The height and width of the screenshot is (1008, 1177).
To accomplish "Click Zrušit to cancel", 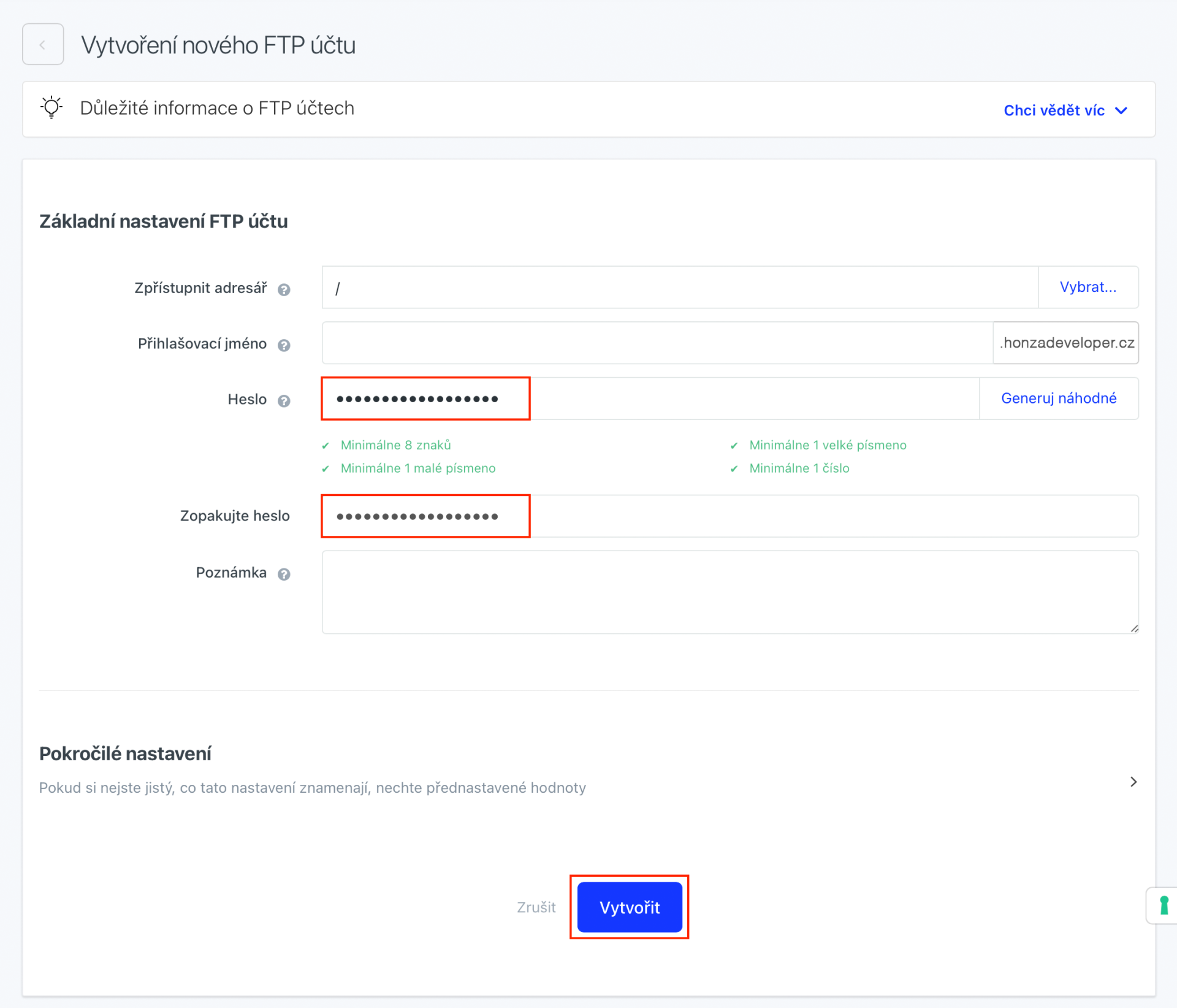I will (x=536, y=907).
